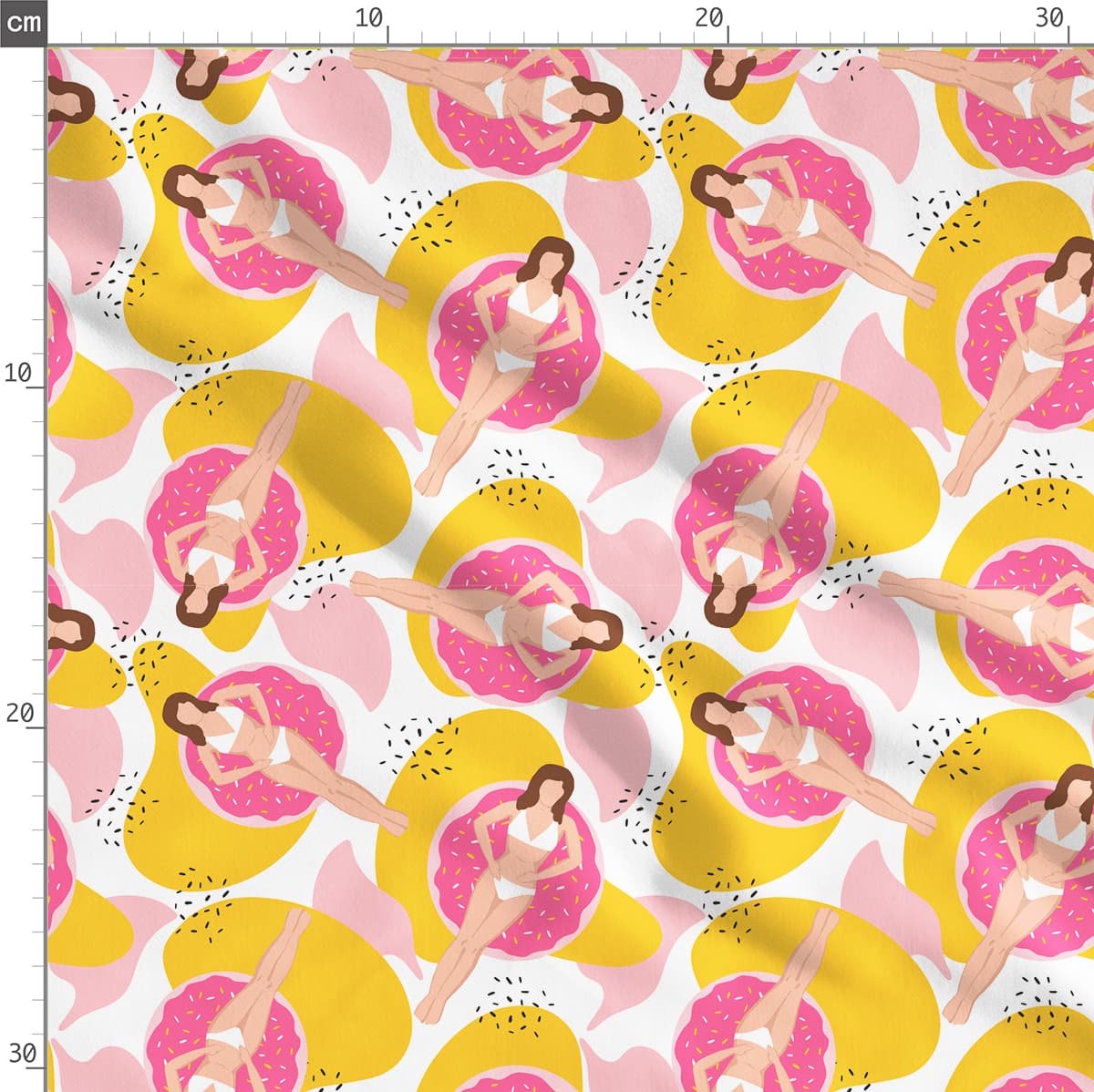Screen dimensions: 1094x1092
Task: Click the 30 mark on horizontal ruler
Action: [1050, 17]
